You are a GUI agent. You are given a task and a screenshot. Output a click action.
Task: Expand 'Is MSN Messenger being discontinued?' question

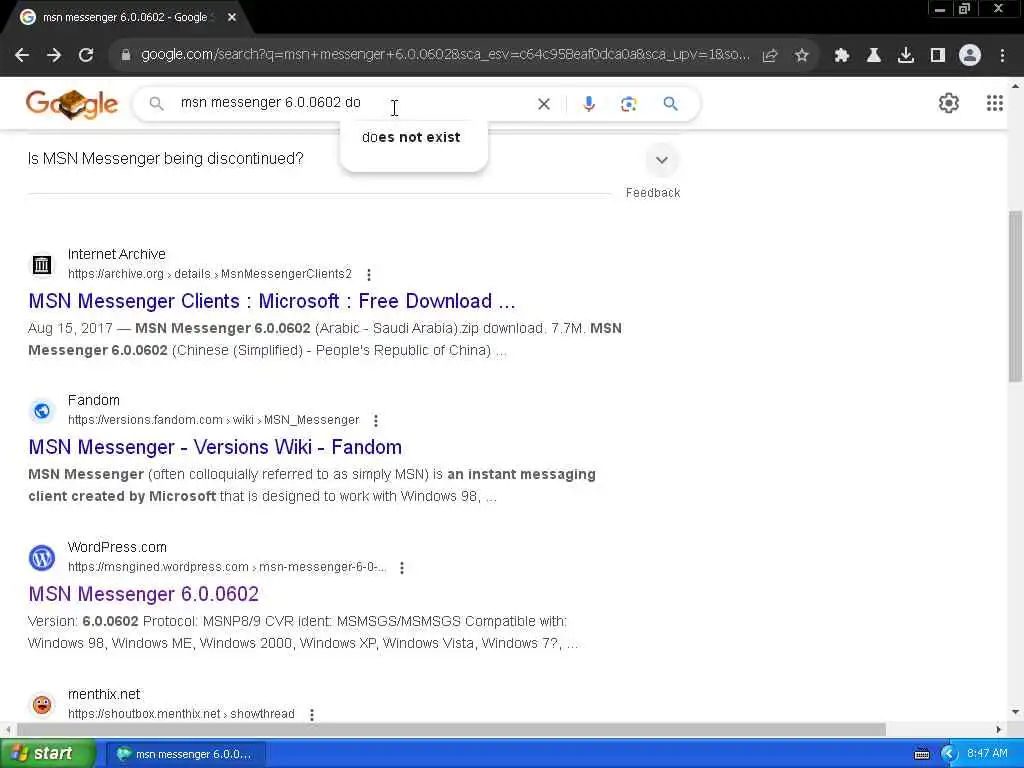click(662, 160)
